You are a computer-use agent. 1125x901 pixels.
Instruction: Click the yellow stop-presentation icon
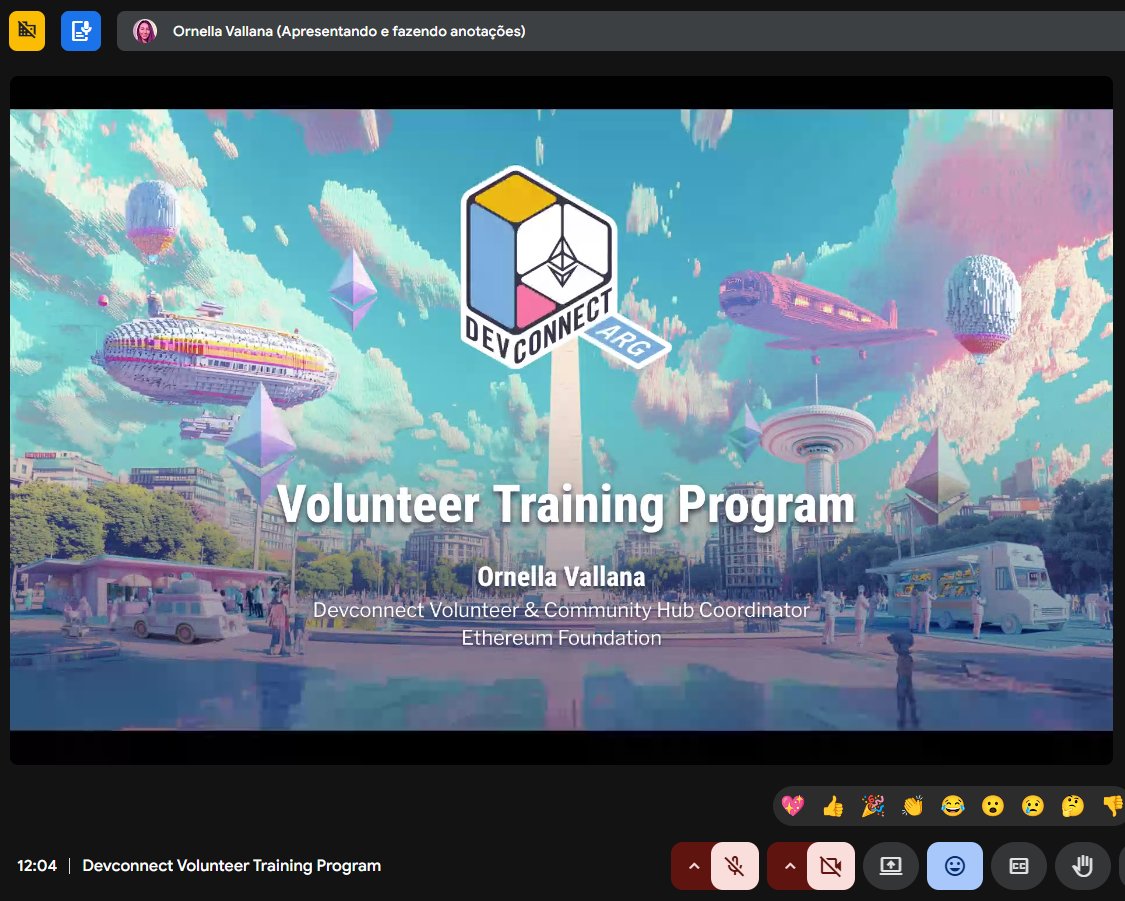point(27,30)
